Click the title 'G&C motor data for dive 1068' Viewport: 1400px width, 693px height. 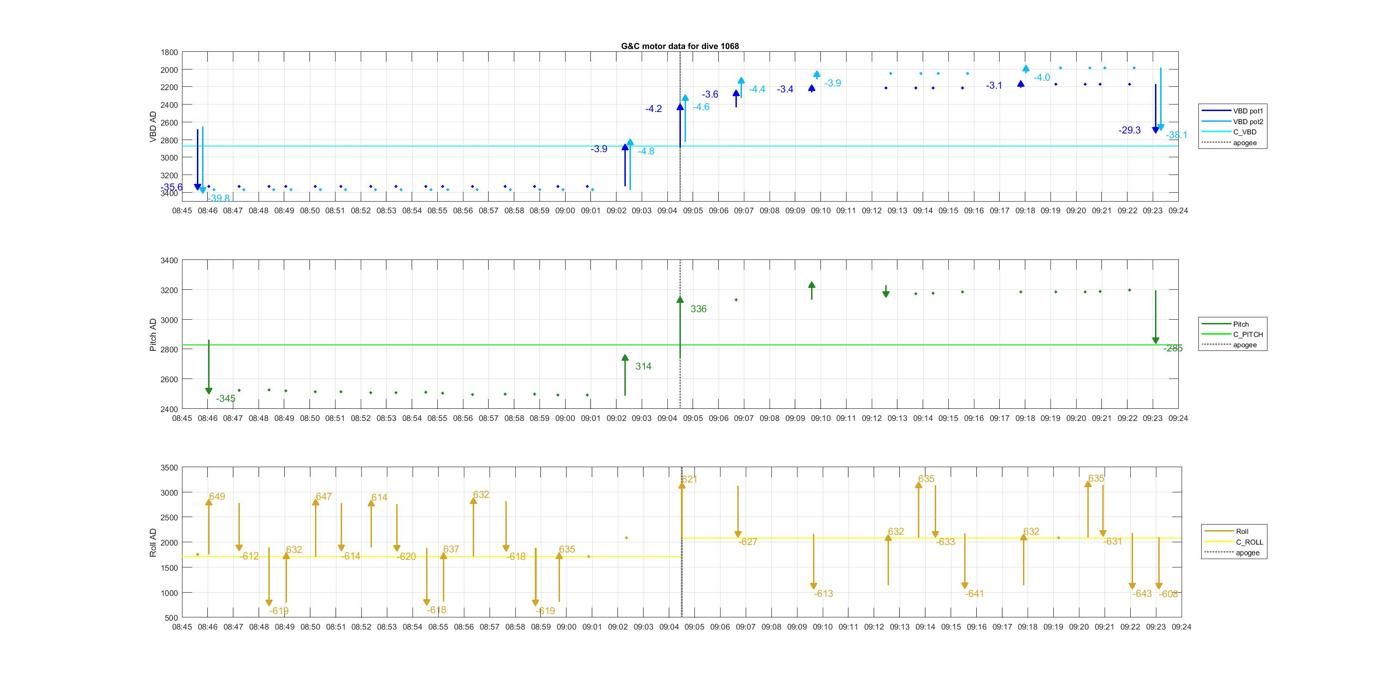tap(680, 46)
